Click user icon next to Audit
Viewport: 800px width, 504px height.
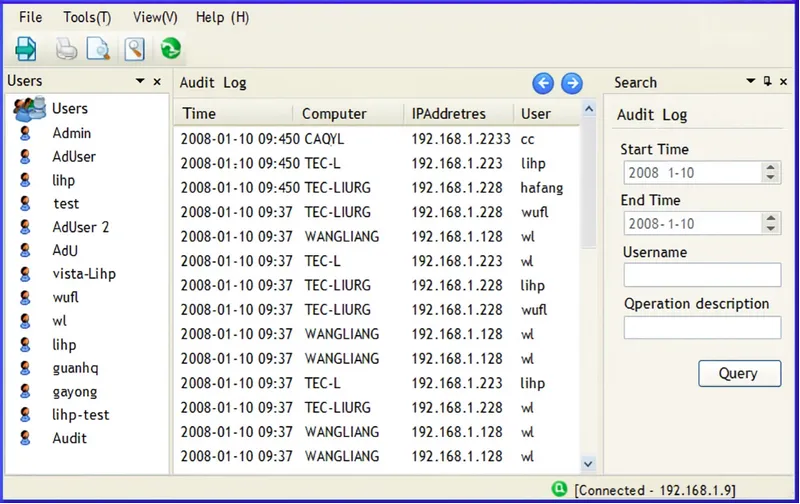24,438
